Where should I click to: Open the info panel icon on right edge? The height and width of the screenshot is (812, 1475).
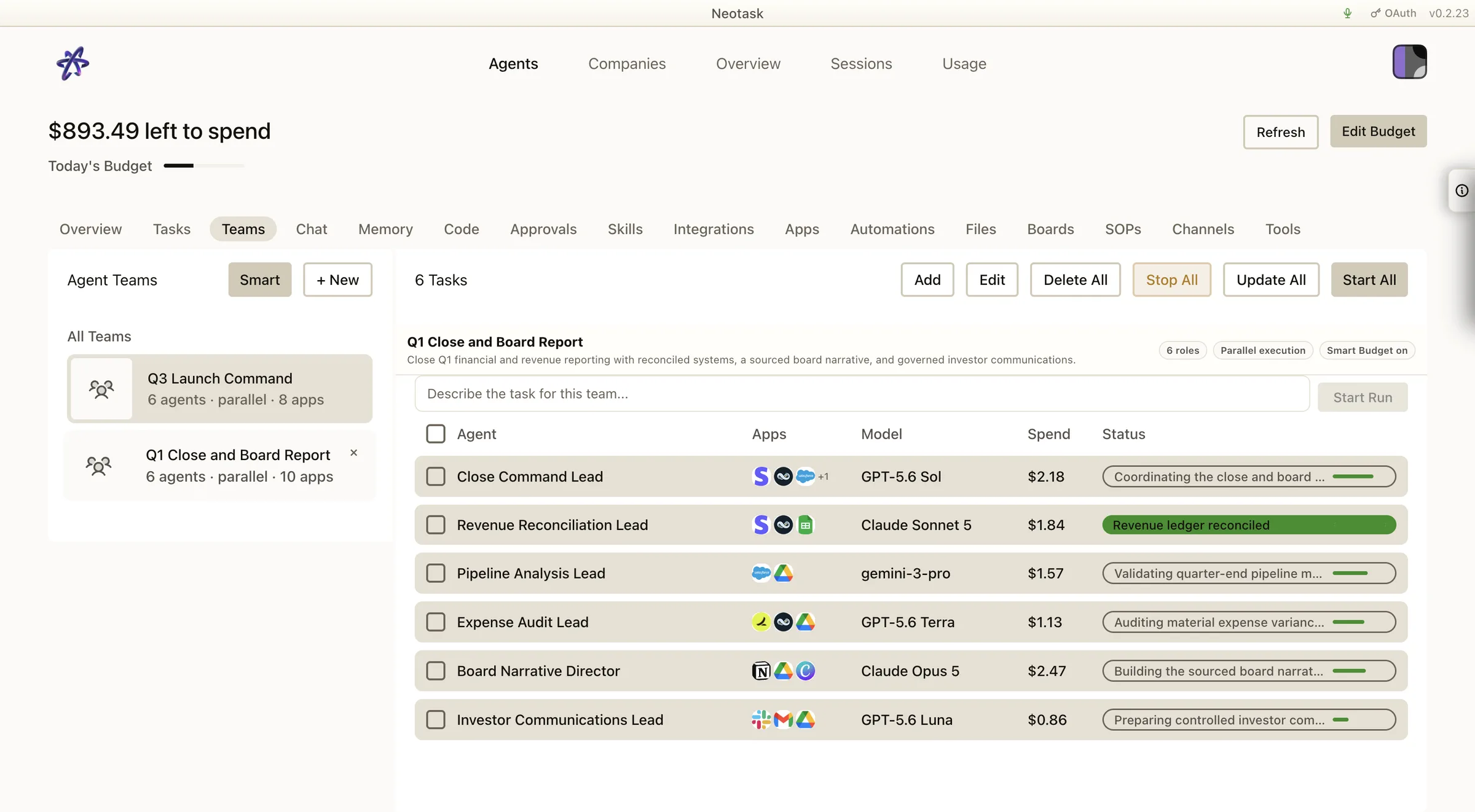tap(1461, 190)
